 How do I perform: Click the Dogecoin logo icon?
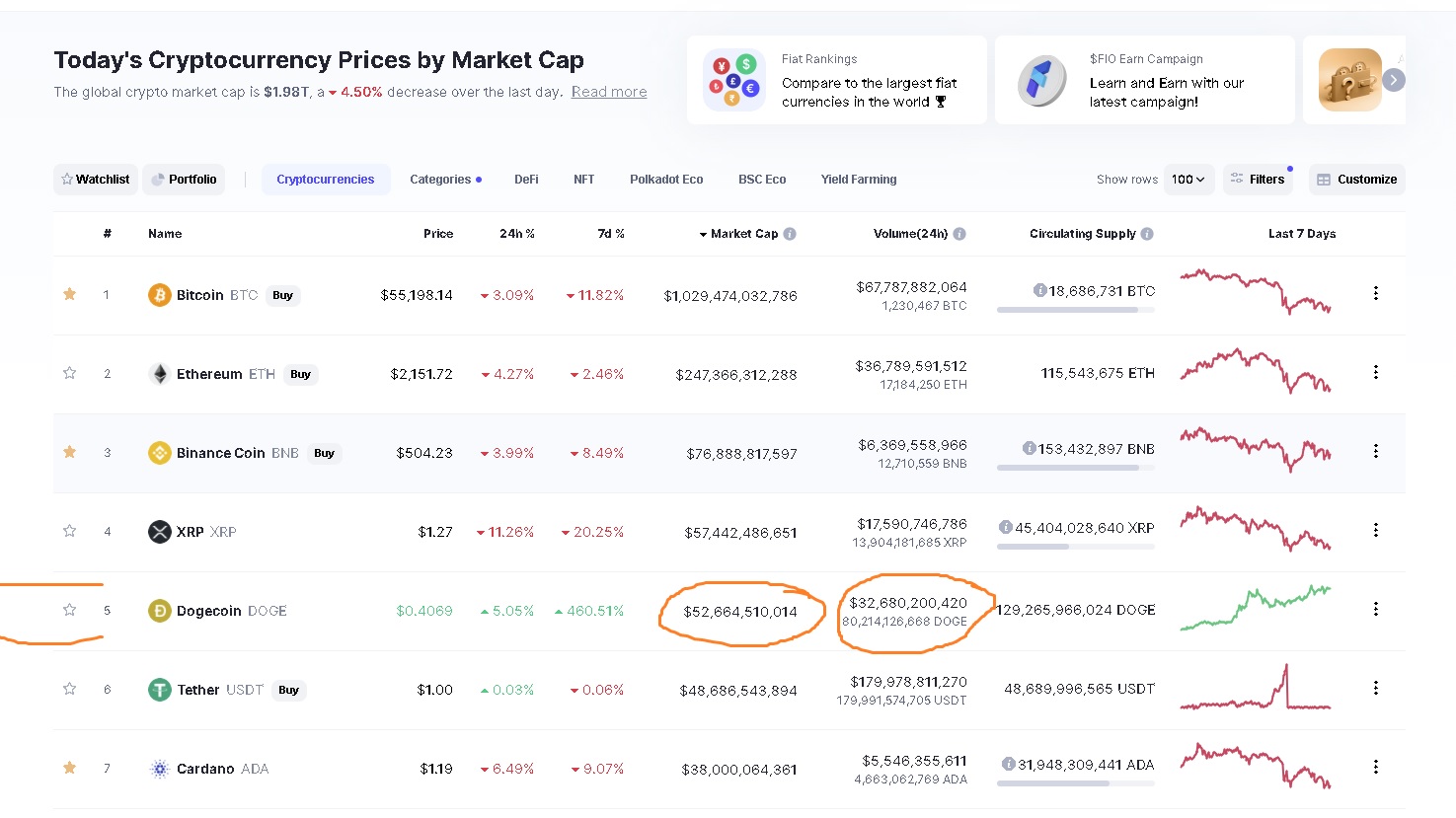click(159, 611)
